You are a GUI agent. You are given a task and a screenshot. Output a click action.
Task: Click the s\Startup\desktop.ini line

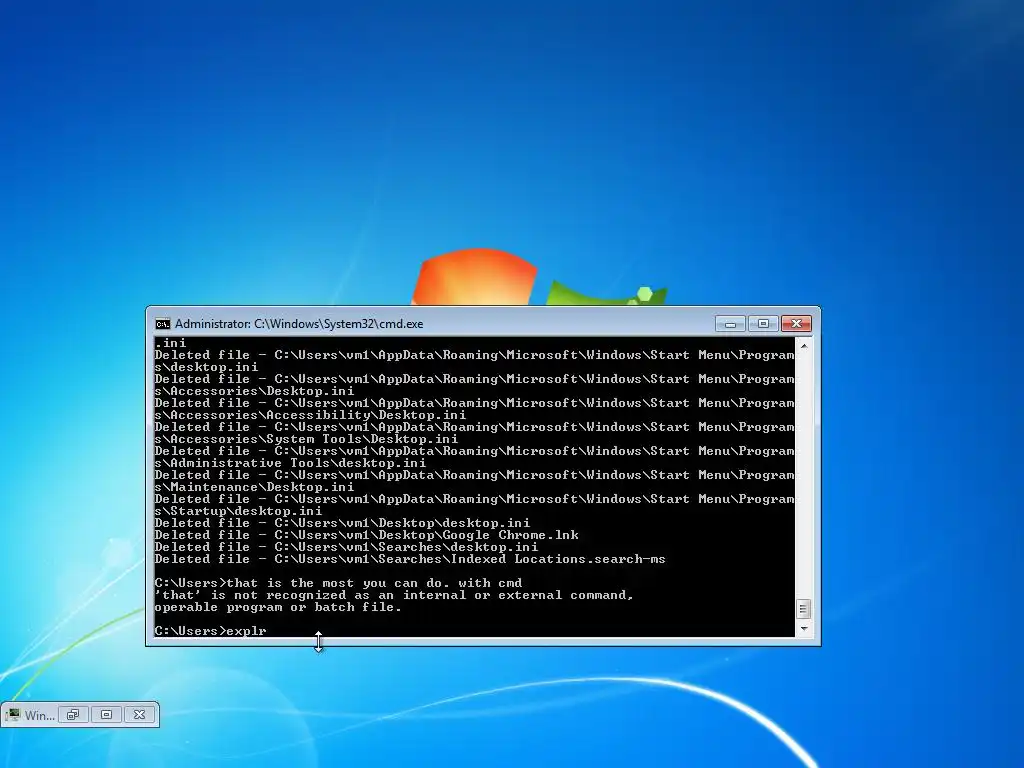(x=238, y=511)
